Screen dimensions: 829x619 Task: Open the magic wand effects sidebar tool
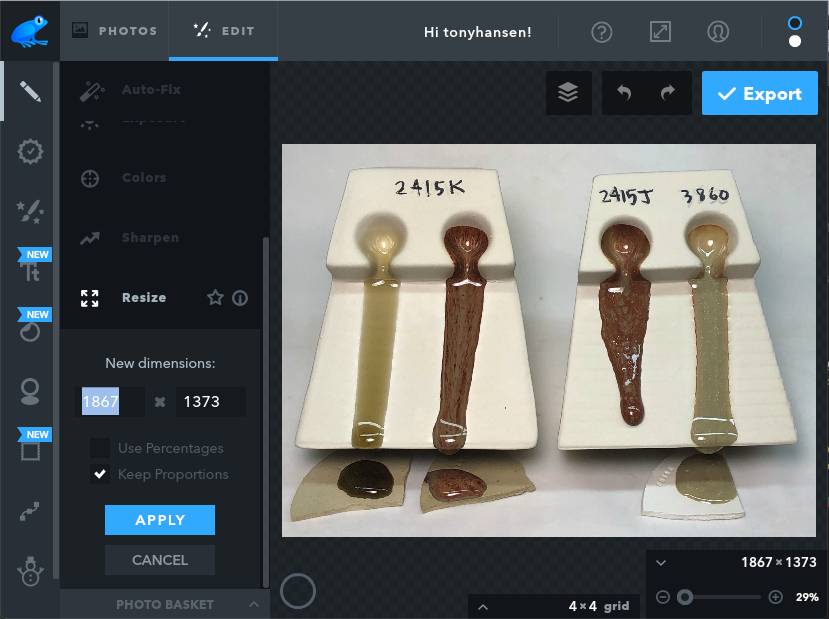[30, 211]
